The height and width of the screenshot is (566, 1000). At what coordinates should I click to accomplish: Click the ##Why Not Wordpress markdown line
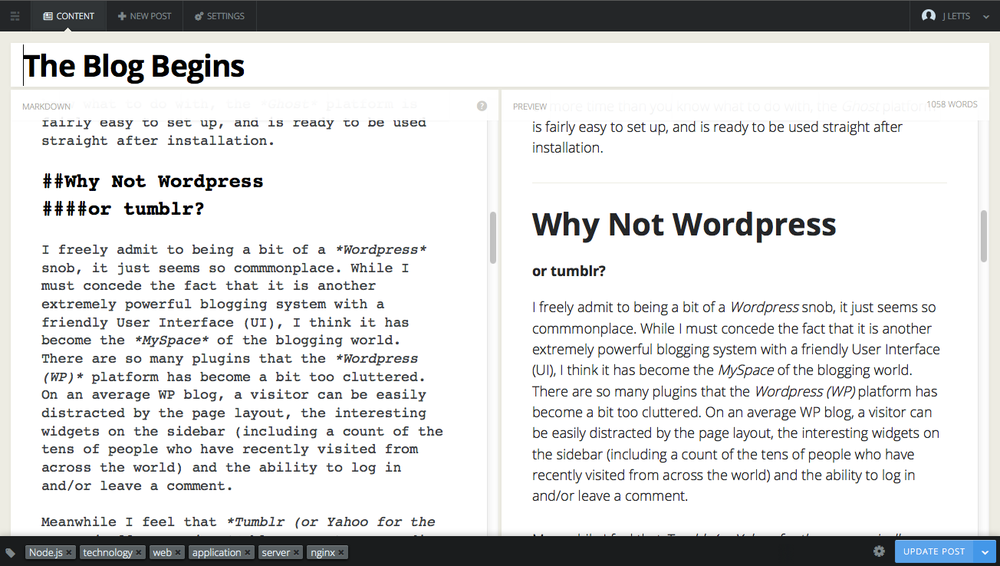pos(152,181)
